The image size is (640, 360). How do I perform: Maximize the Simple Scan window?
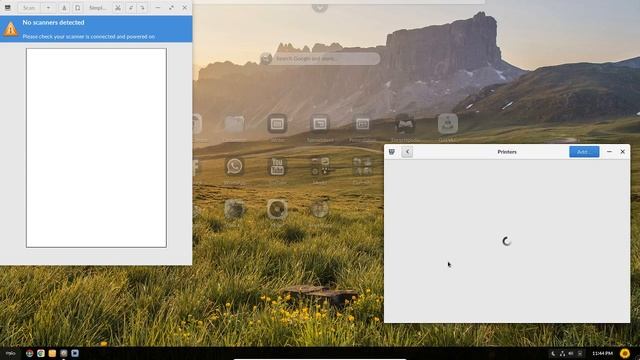point(171,8)
